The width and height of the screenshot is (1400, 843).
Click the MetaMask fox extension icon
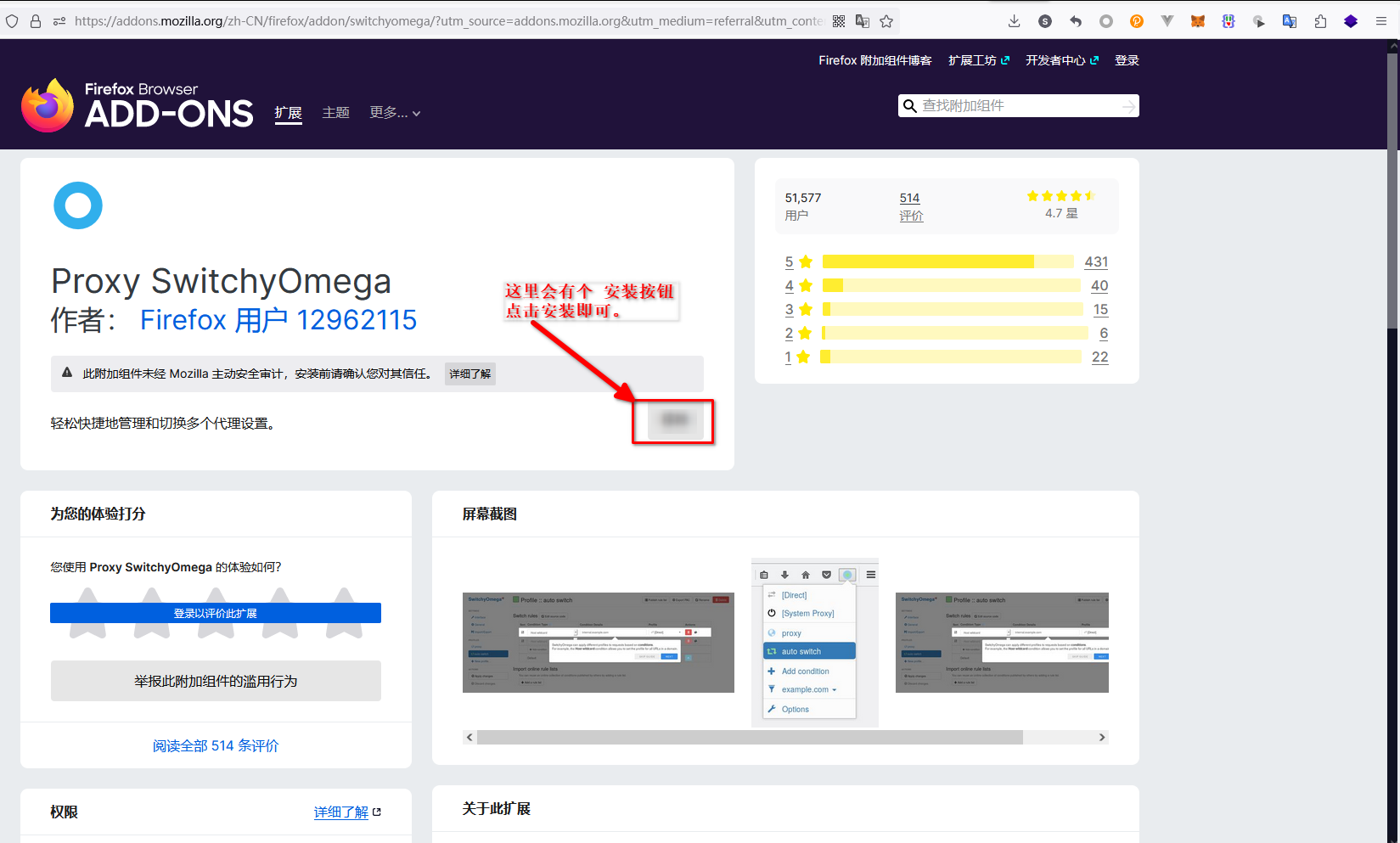coord(1198,21)
